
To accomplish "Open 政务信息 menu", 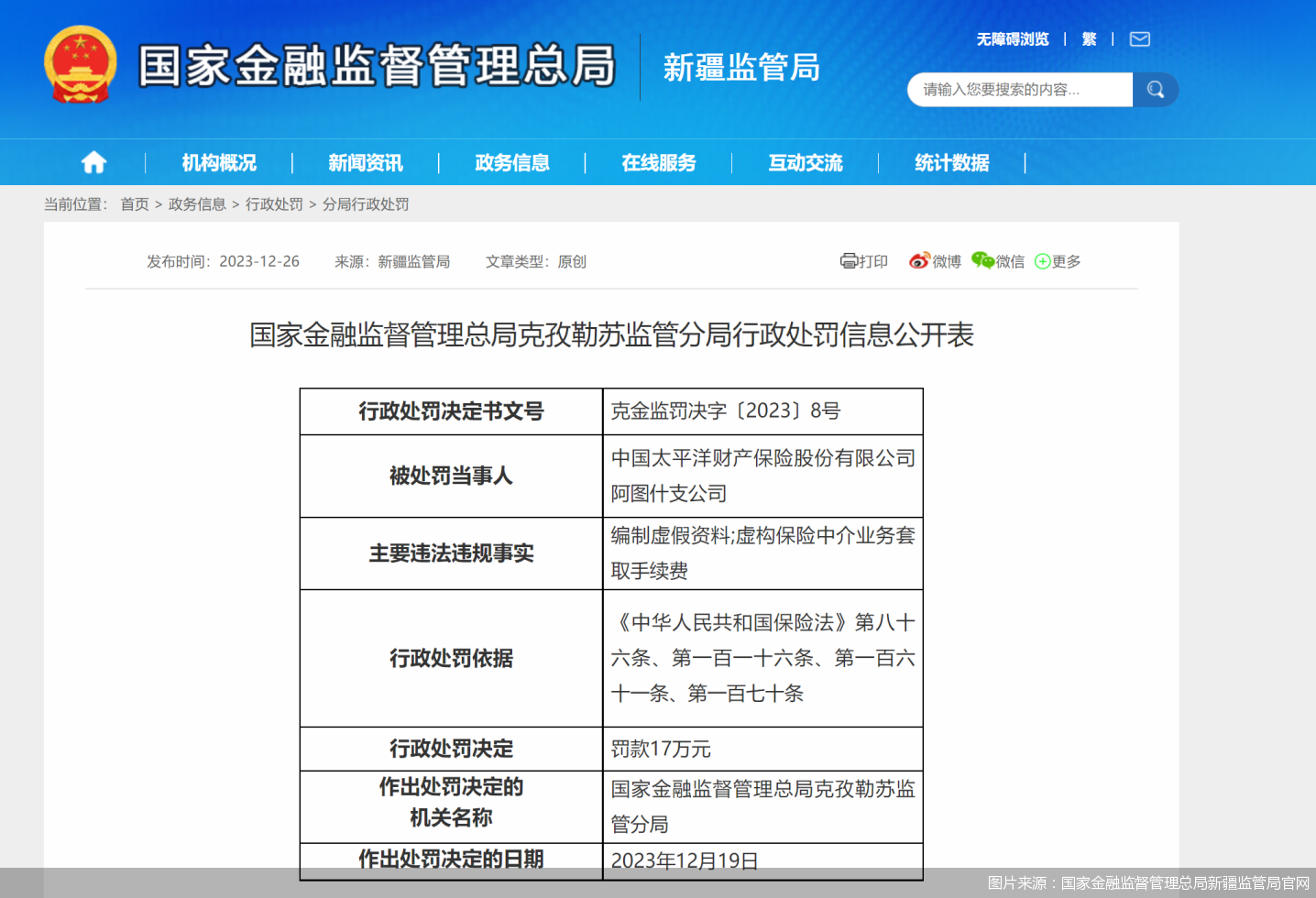I will (512, 163).
